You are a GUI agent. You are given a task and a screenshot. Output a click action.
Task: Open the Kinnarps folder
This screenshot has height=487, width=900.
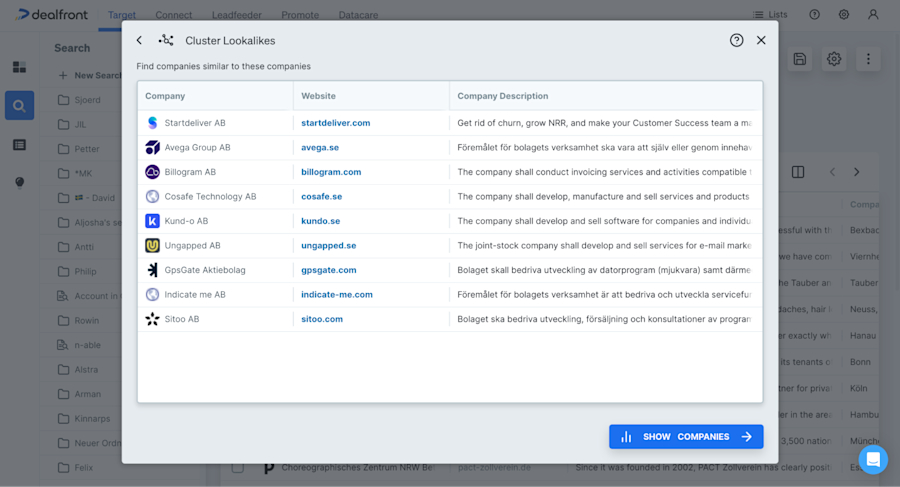pos(84,419)
